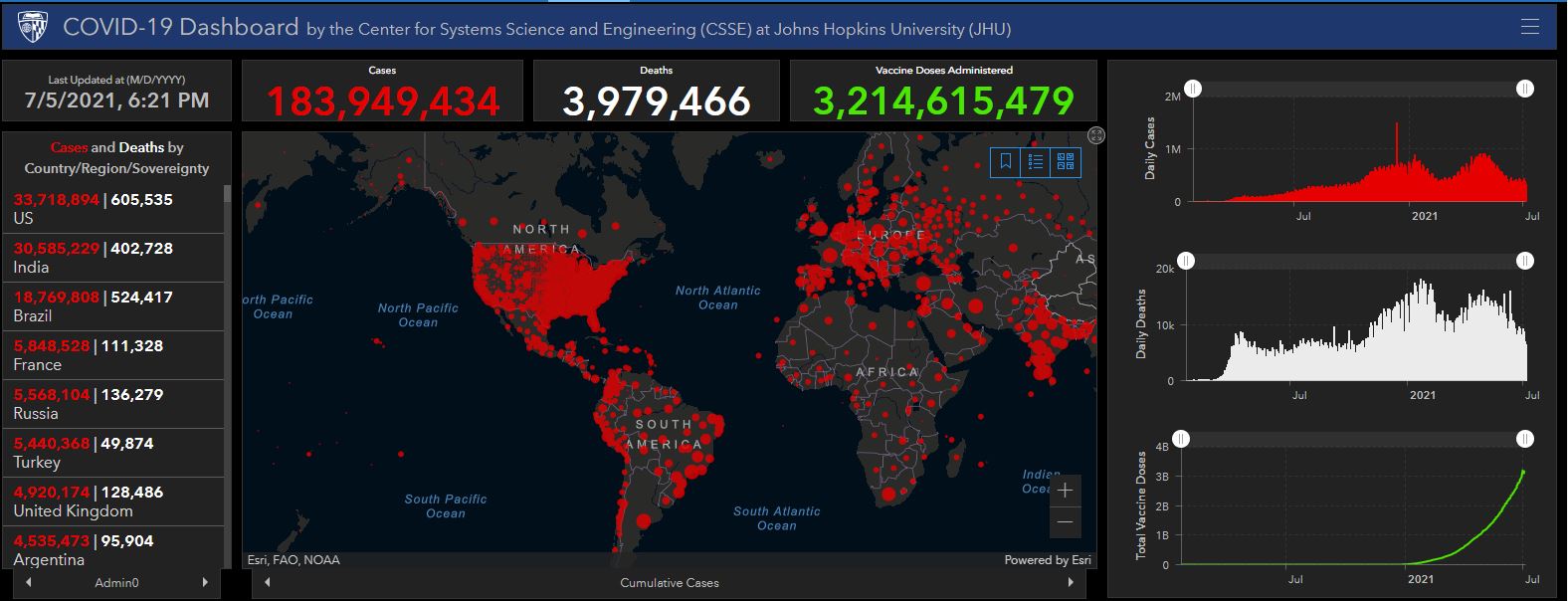Image resolution: width=1568 pixels, height=601 pixels.
Task: Expand the map to full screen
Action: (1096, 135)
